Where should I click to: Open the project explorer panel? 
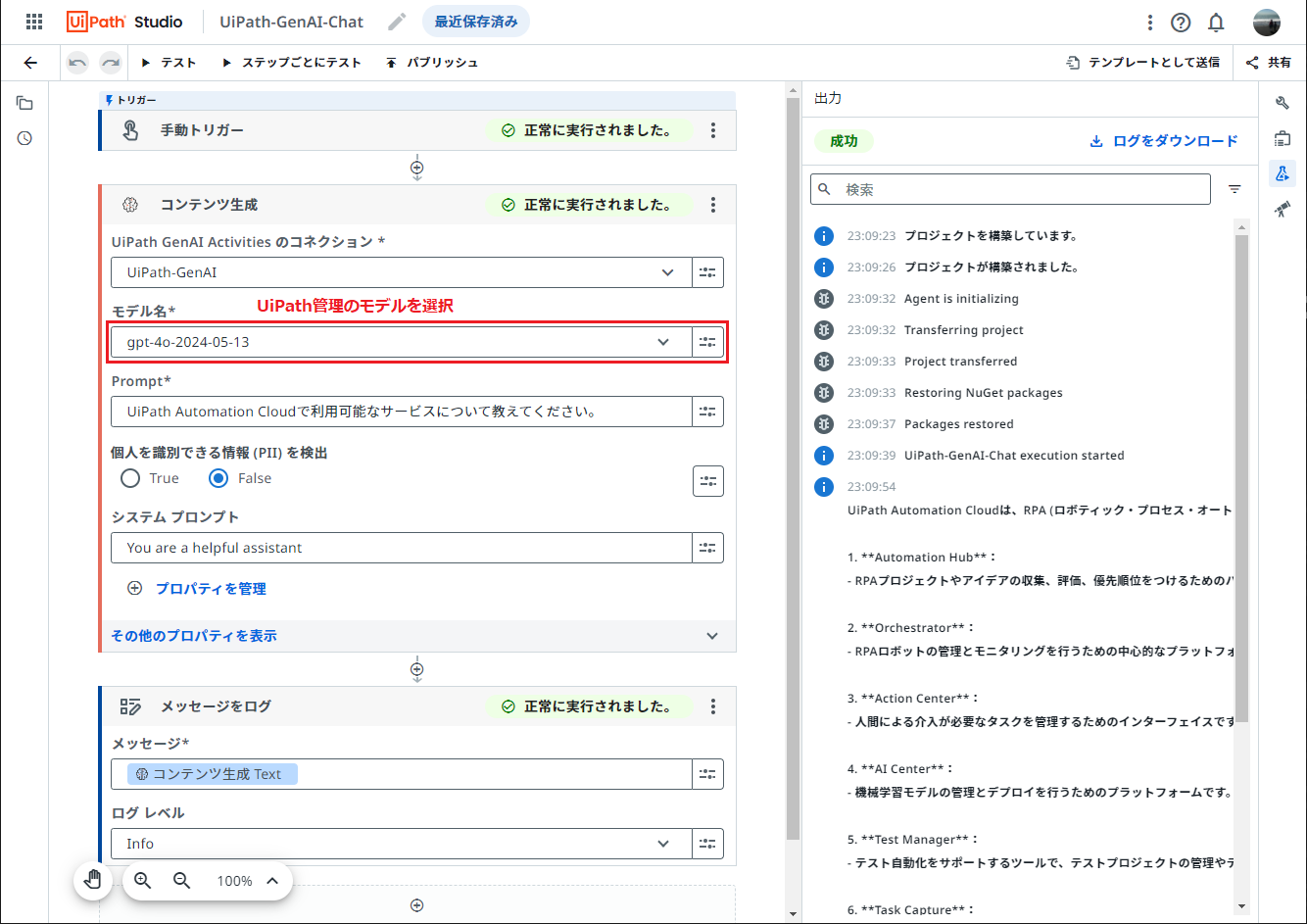(x=24, y=102)
